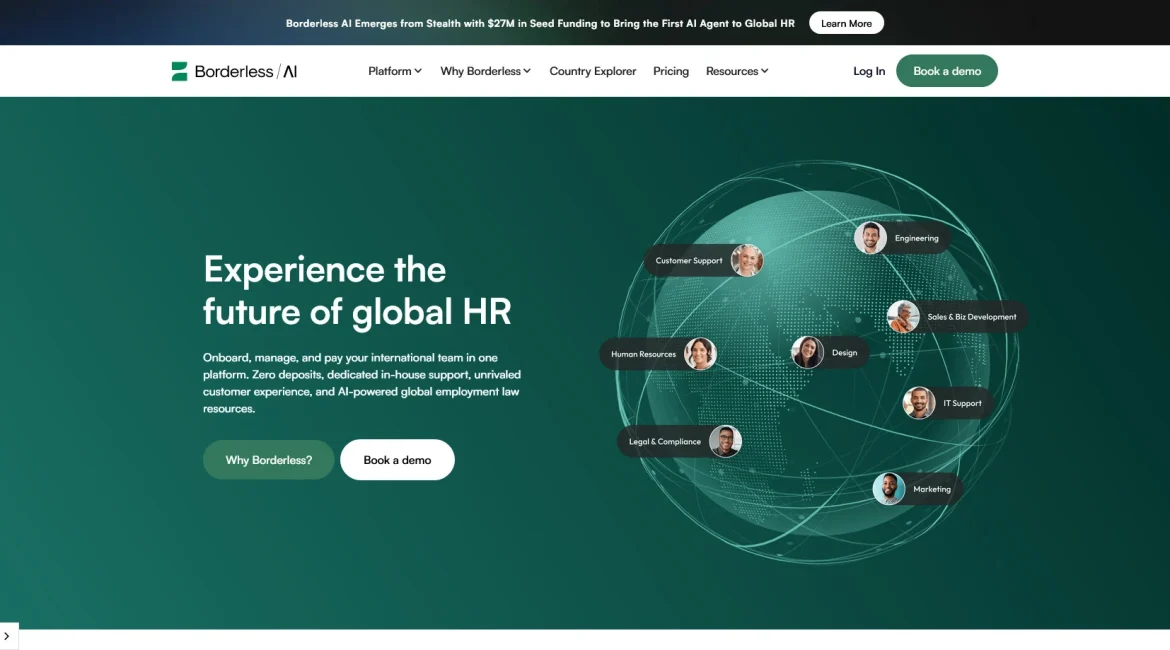Click the 'IT Support' label text
Viewport: 1170px width, 650px height.
[962, 403]
